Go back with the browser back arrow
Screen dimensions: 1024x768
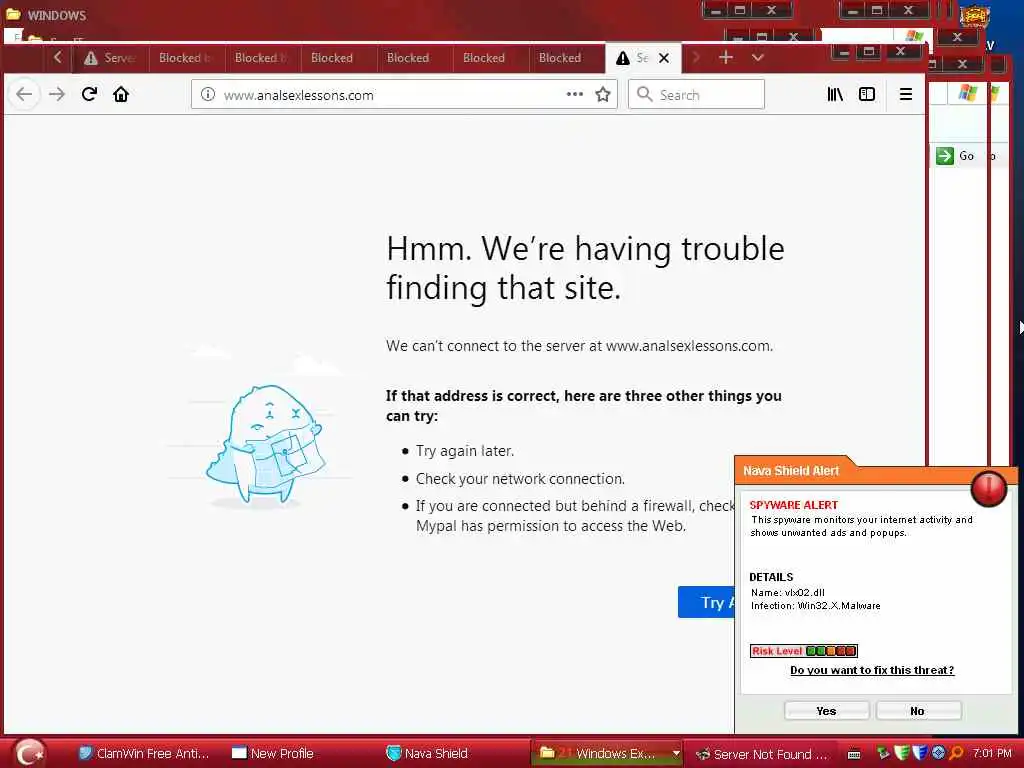tap(24, 95)
